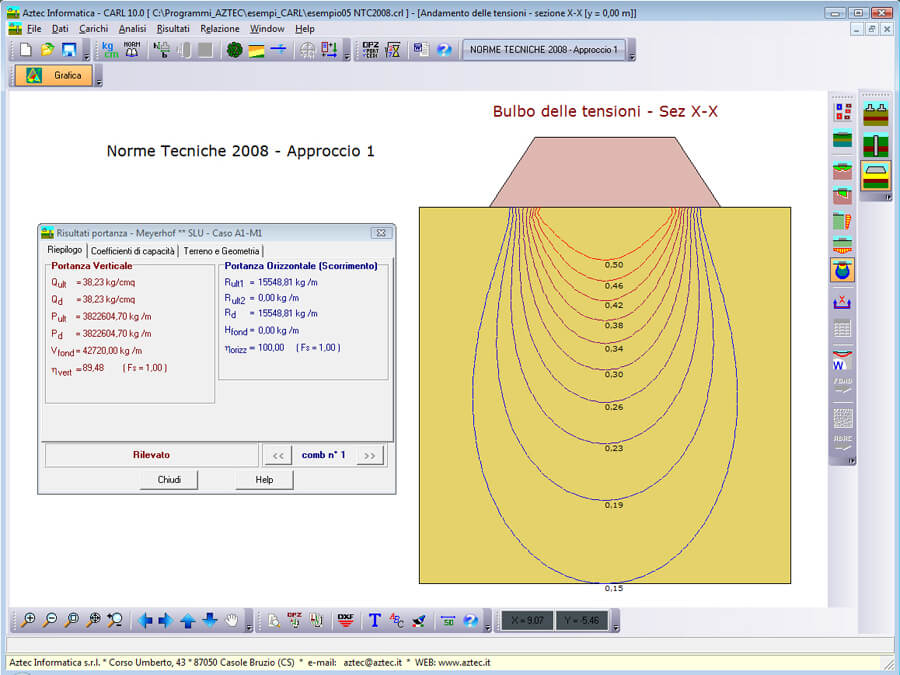Expand the bottom toolbar overflow arrow by coordinates
This screenshot has width=900, height=675.
(x=616, y=626)
